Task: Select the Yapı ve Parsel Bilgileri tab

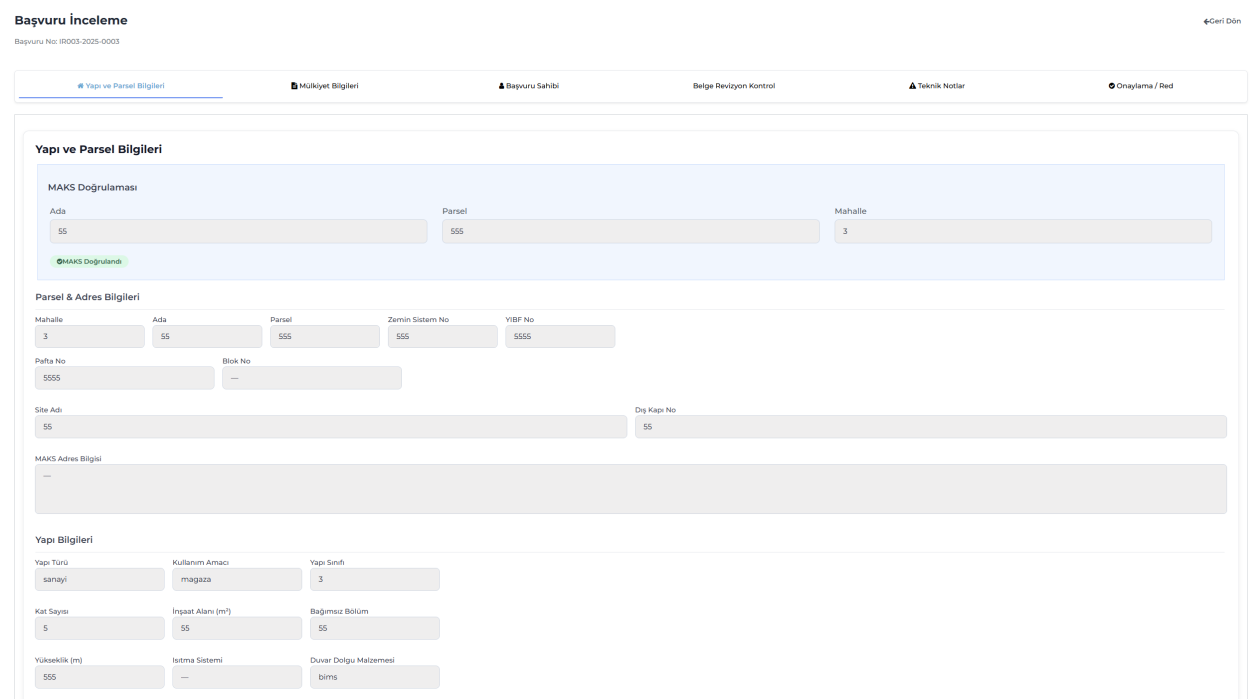Action: pyautogui.click(x=121, y=86)
